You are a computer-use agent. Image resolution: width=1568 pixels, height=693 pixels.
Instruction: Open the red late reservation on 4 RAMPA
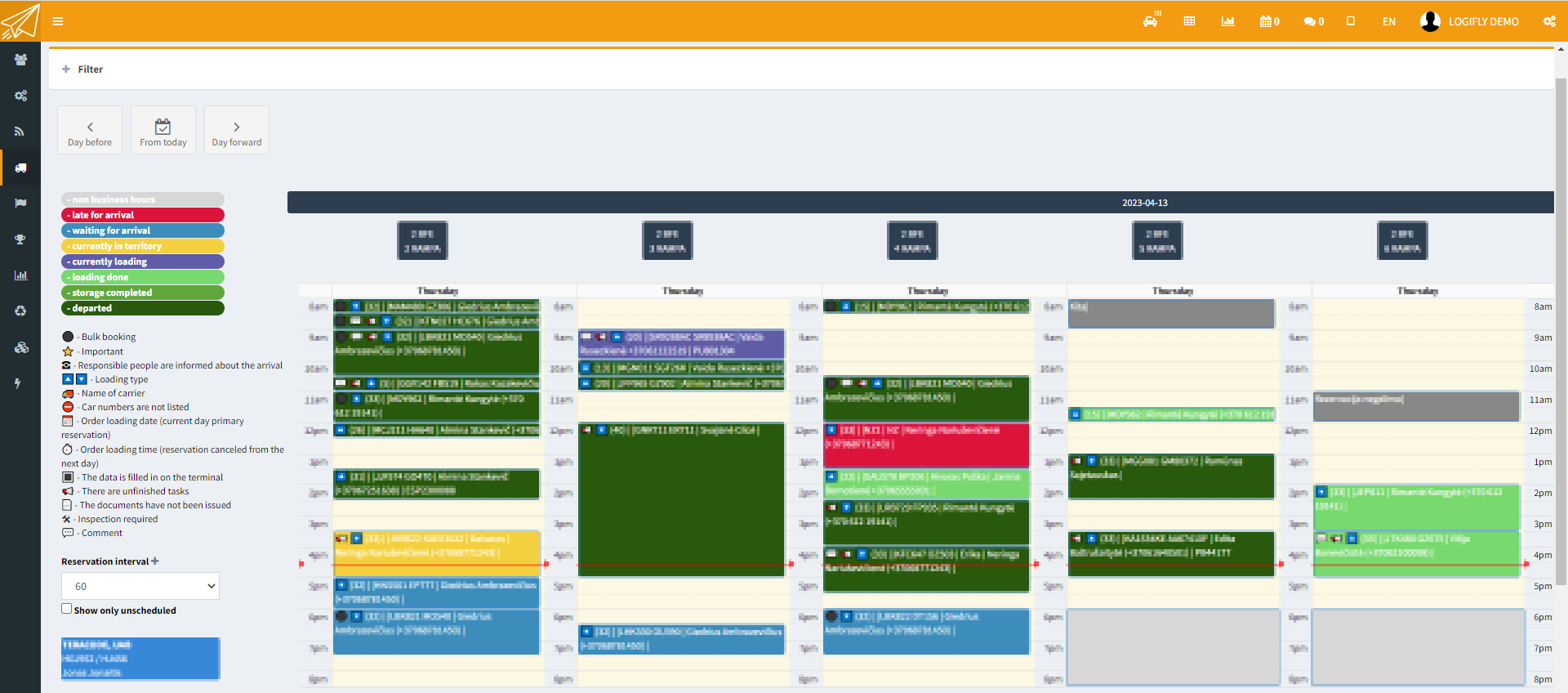tap(926, 445)
